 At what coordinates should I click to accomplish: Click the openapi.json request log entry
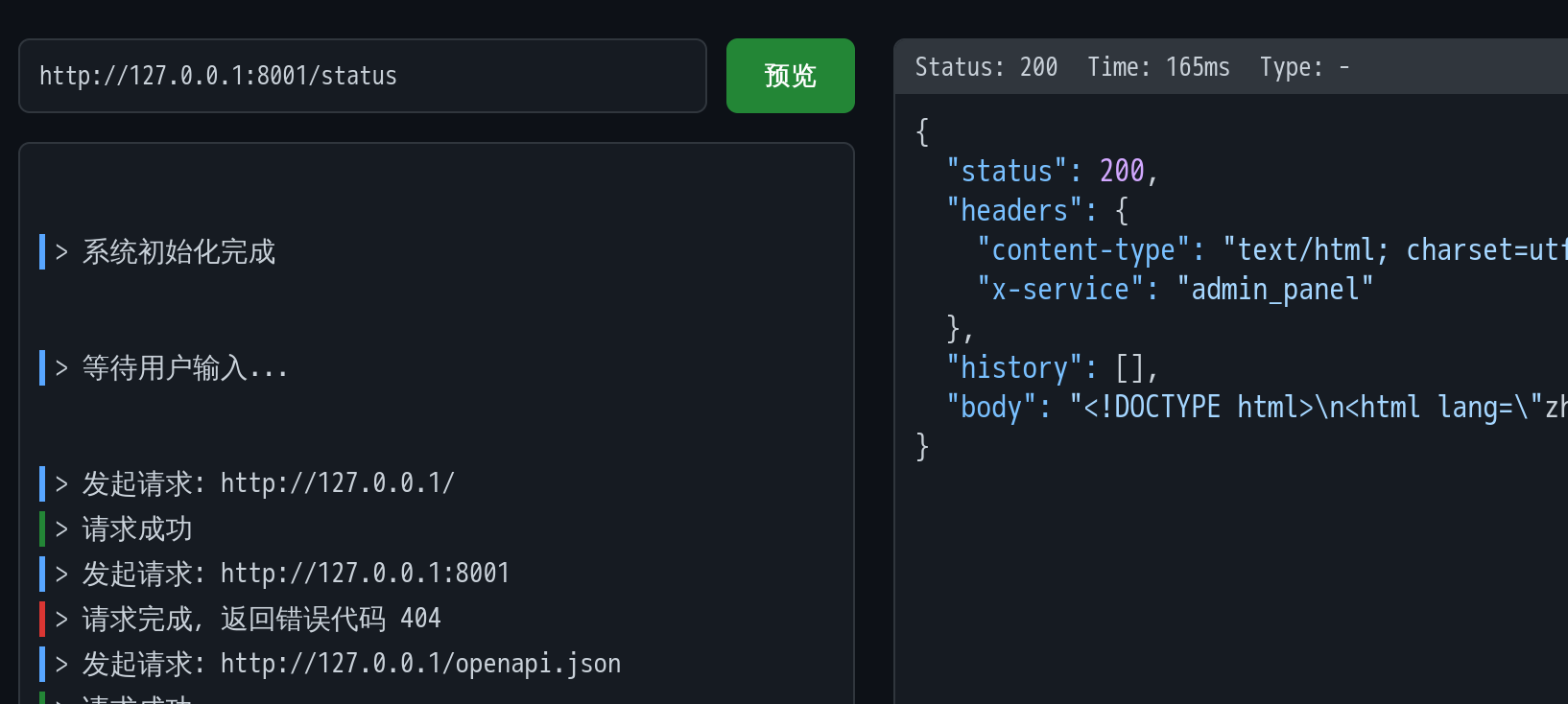tap(420, 664)
